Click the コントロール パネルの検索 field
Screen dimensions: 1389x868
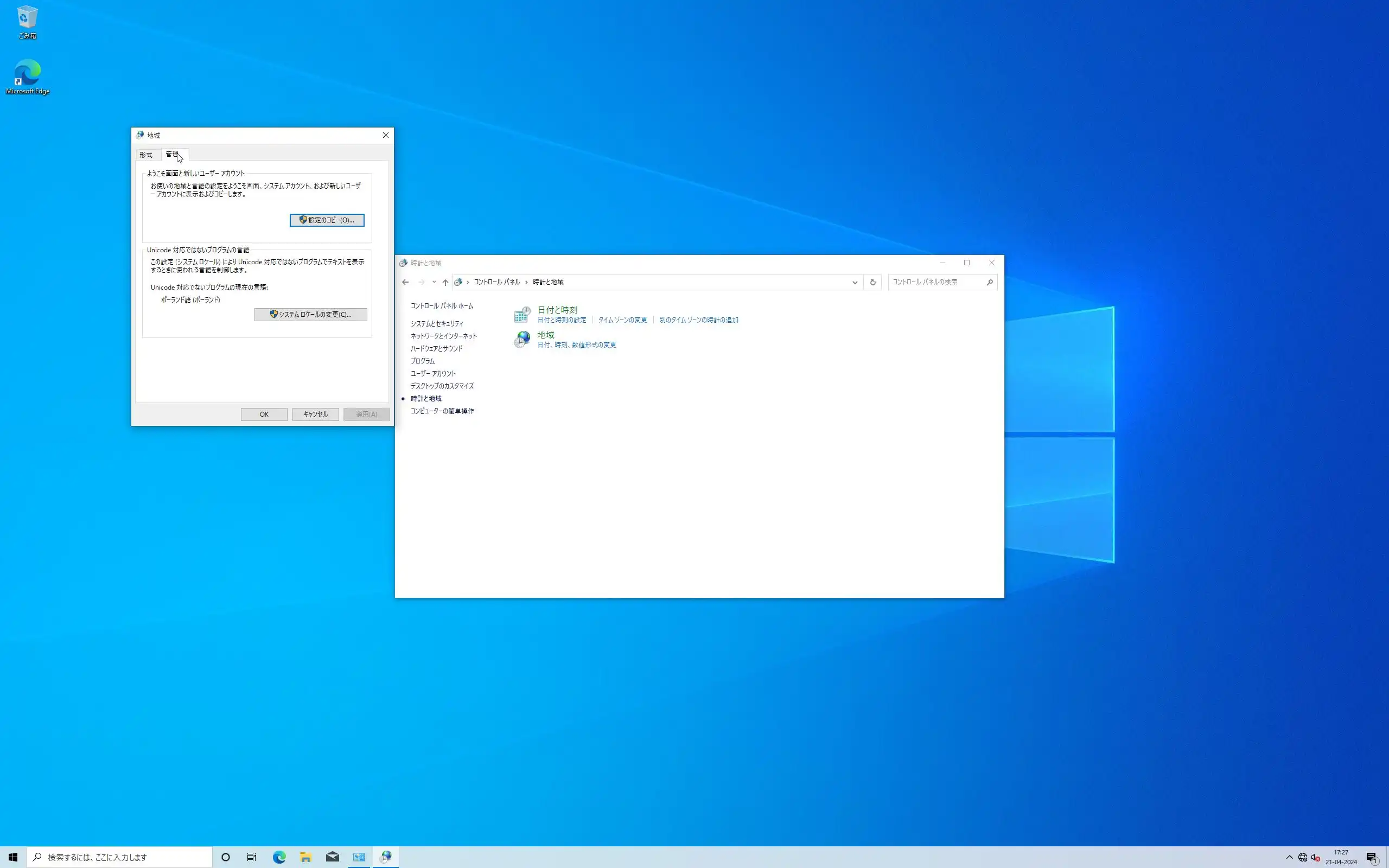coord(935,282)
